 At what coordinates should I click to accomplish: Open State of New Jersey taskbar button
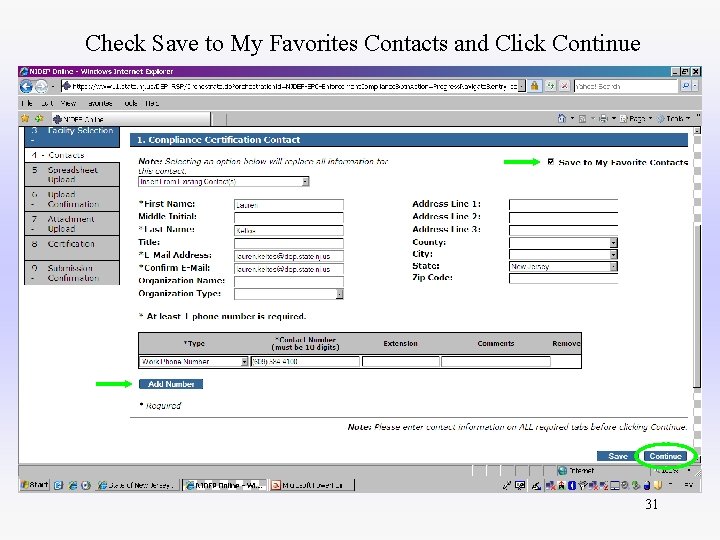pyautogui.click(x=136, y=485)
